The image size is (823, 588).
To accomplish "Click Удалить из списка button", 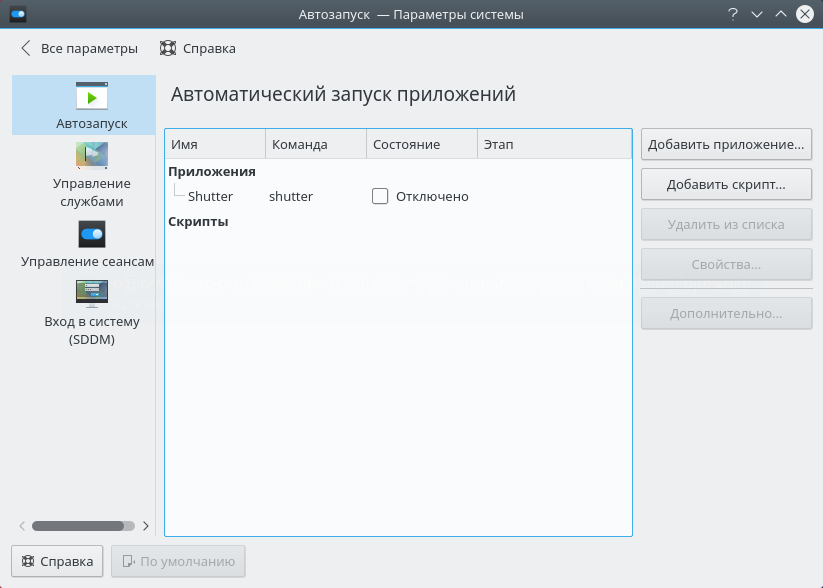I will (726, 224).
